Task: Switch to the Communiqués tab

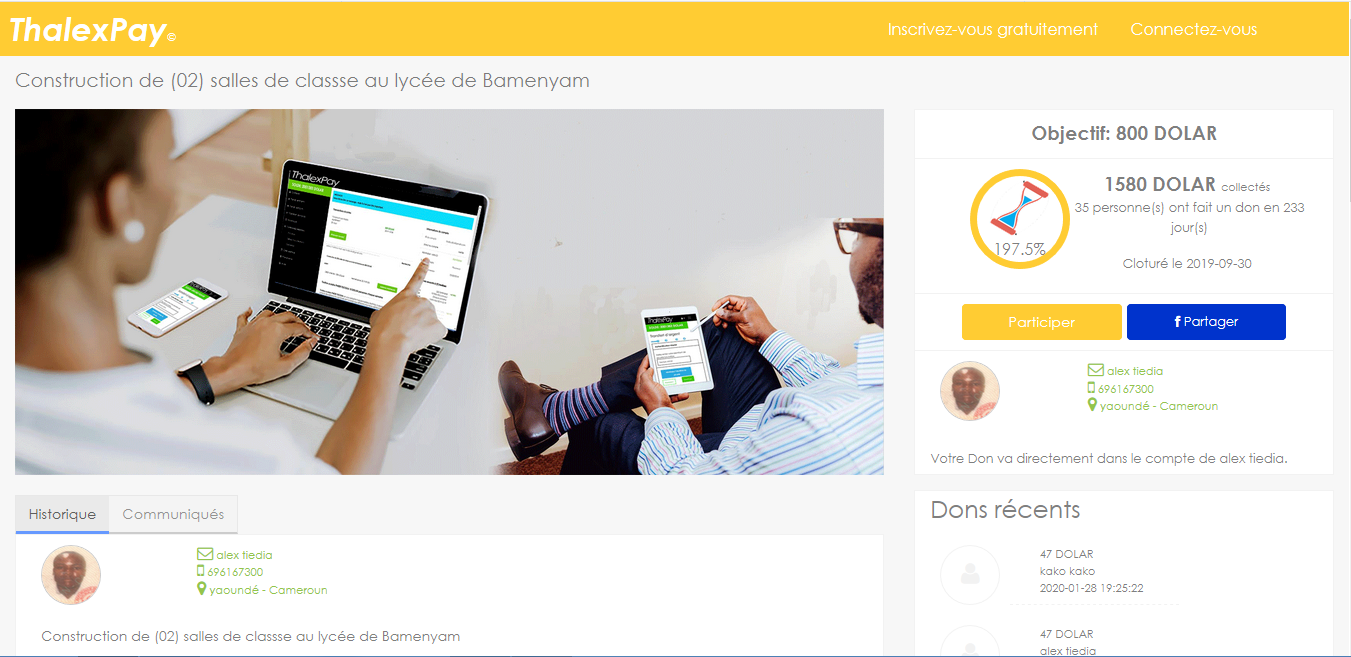Action: (173, 514)
